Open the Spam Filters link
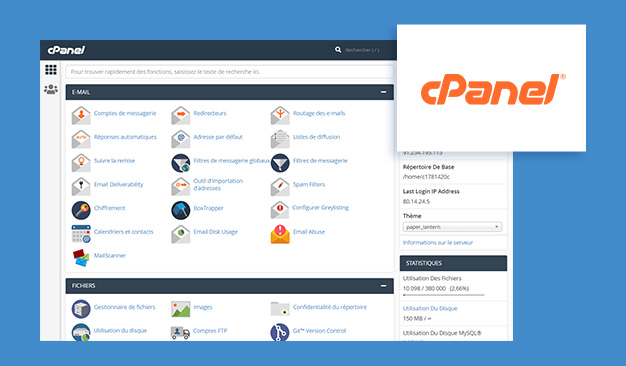 pyautogui.click(x=309, y=184)
